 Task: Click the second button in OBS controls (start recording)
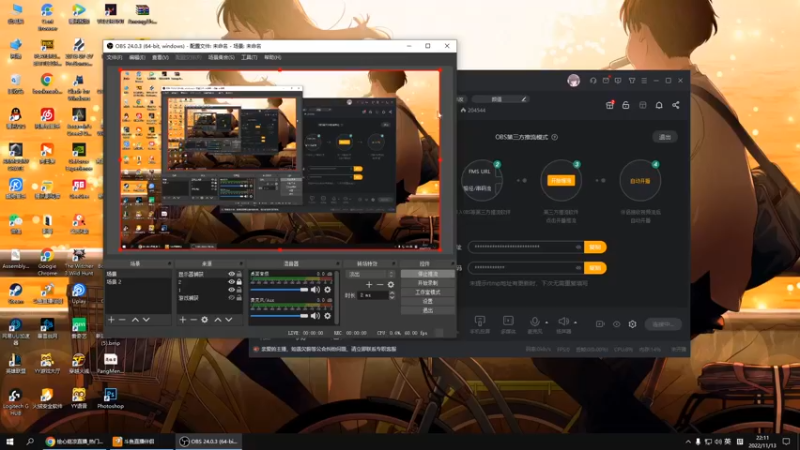428,283
